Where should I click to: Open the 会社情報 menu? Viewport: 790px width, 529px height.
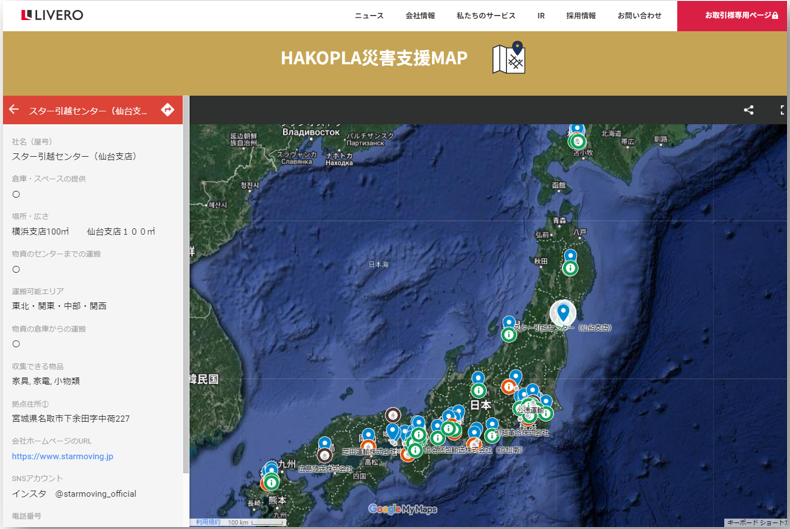pyautogui.click(x=420, y=16)
